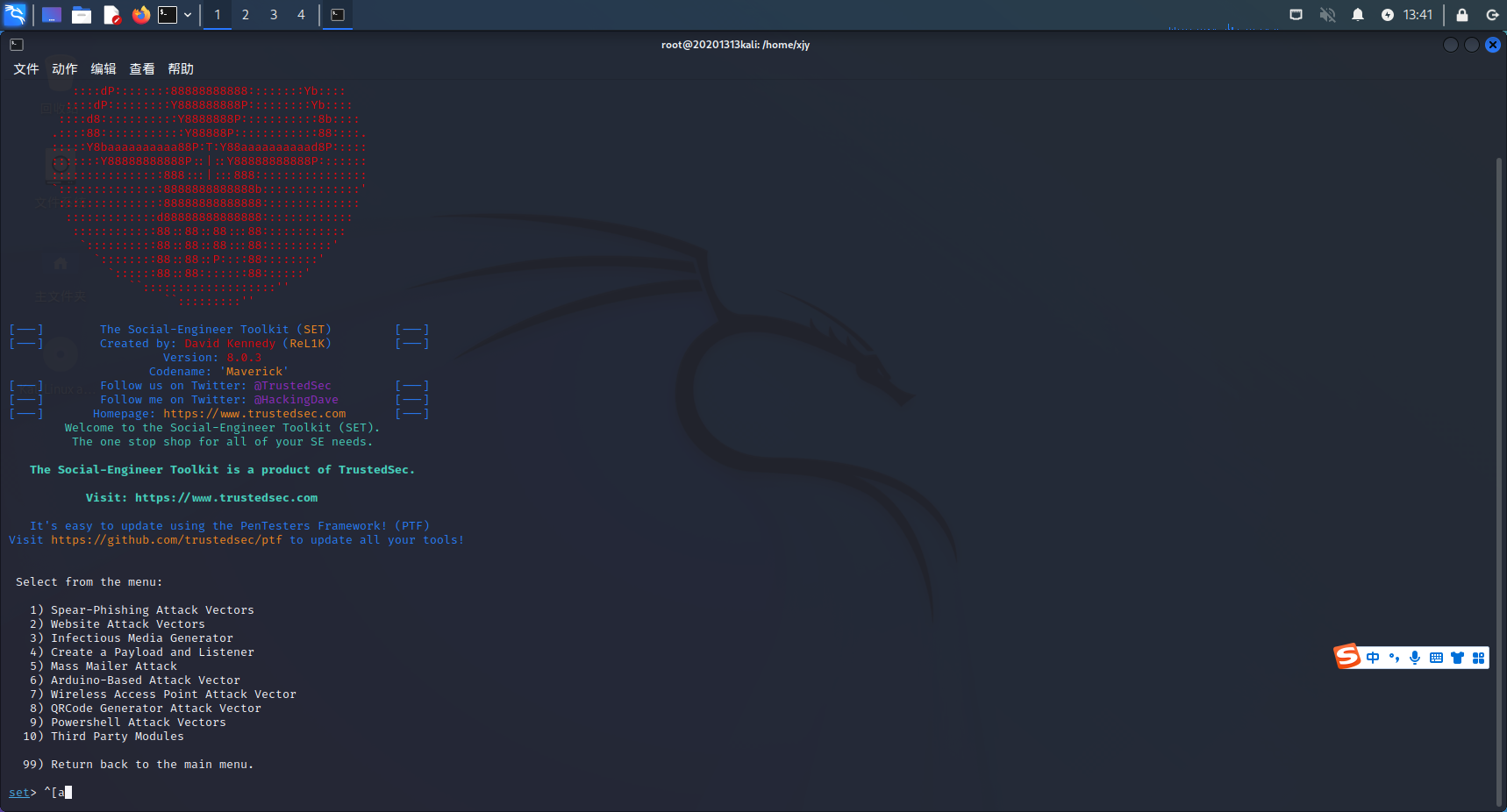The width and height of the screenshot is (1507, 812).
Task: Click the 'Select from the menu:' text
Action: coord(89,582)
